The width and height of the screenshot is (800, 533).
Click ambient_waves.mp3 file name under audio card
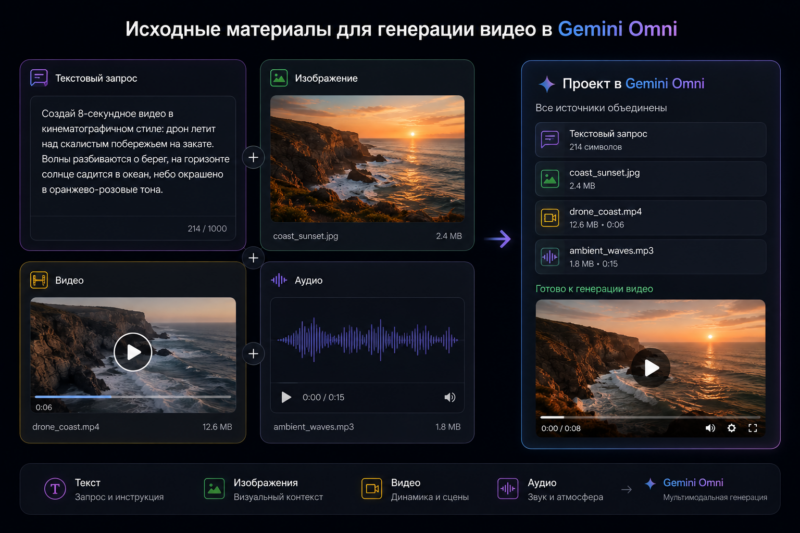[x=314, y=426]
